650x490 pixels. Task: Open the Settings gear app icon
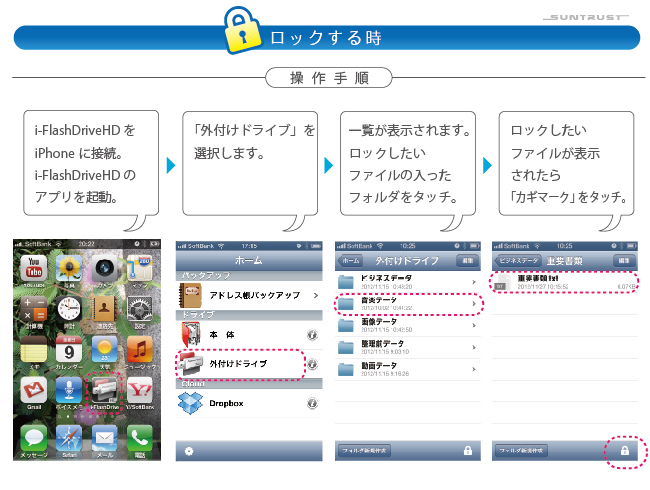[140, 309]
